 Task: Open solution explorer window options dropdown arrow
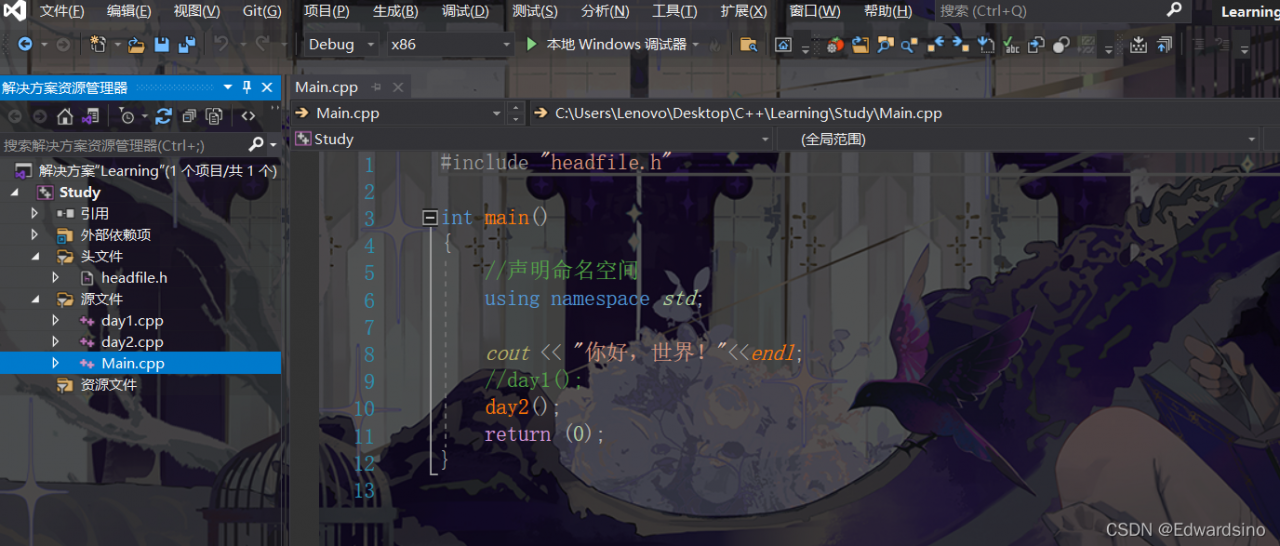228,87
